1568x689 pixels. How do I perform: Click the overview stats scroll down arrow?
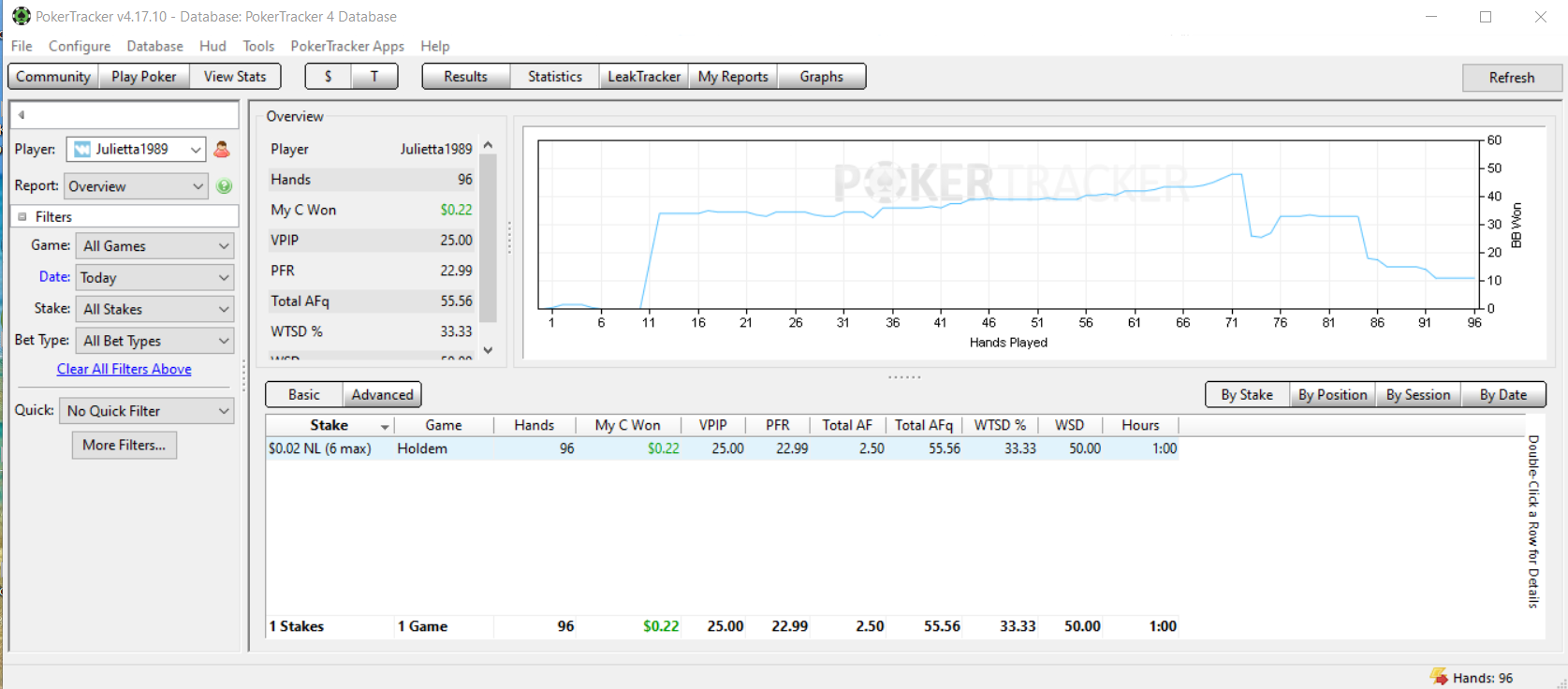(488, 350)
